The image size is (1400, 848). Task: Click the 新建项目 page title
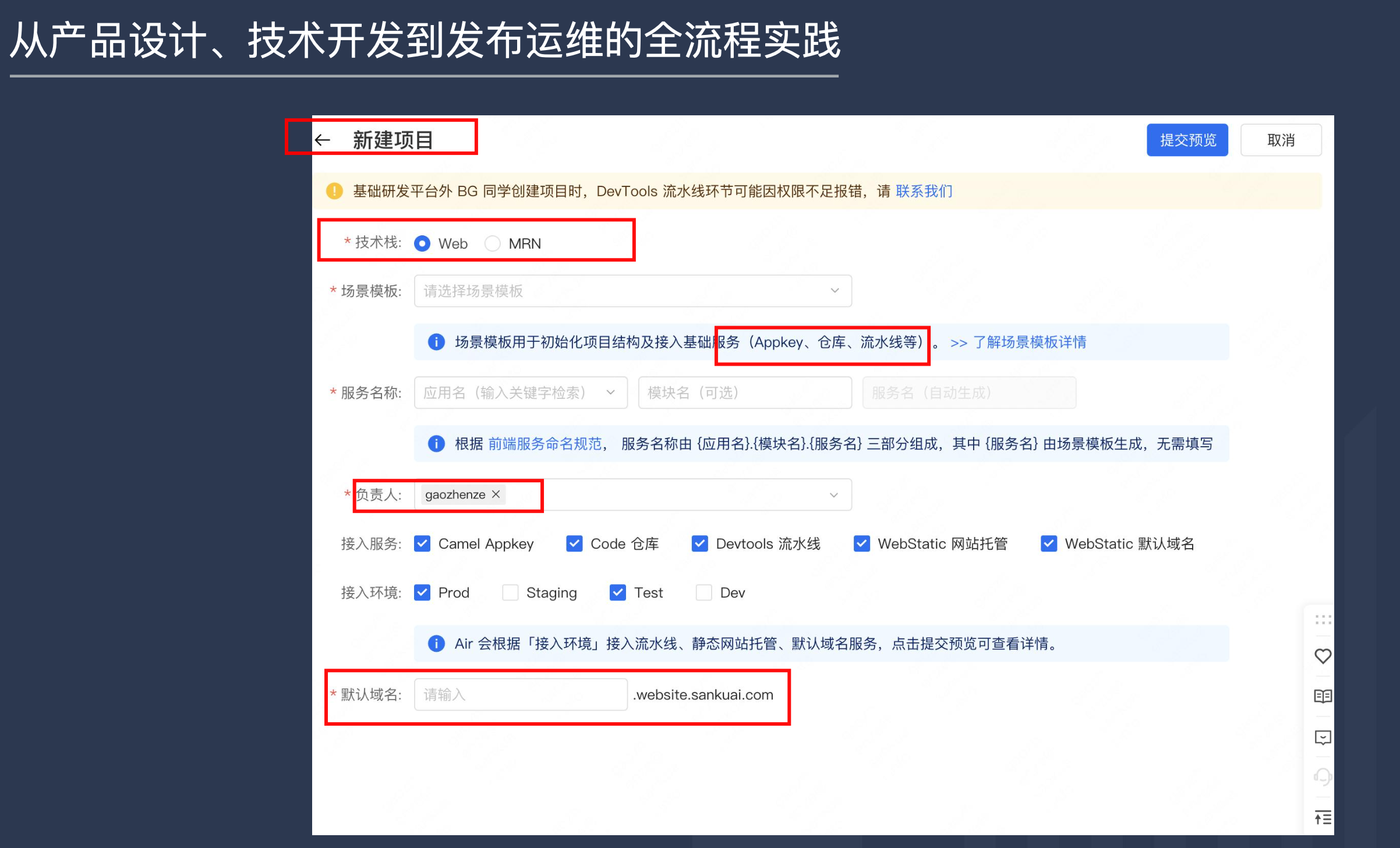(x=393, y=140)
